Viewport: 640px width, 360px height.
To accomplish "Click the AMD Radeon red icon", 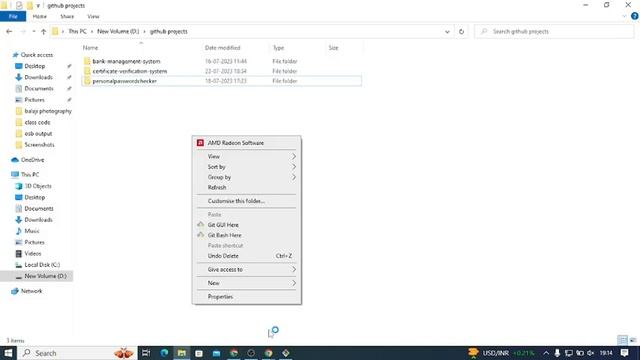I will [x=200, y=143].
